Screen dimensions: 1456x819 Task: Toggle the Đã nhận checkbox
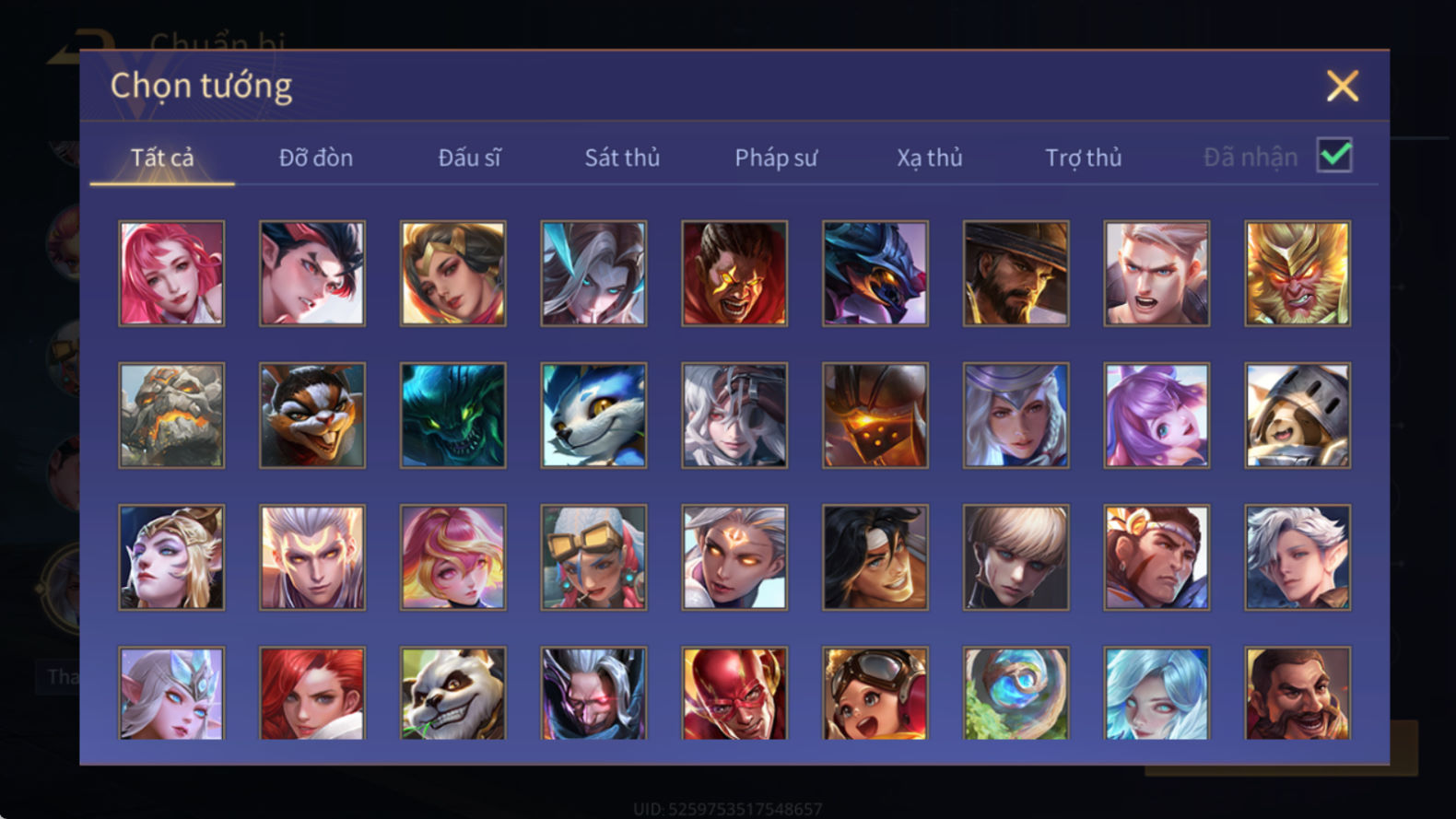(x=1334, y=155)
